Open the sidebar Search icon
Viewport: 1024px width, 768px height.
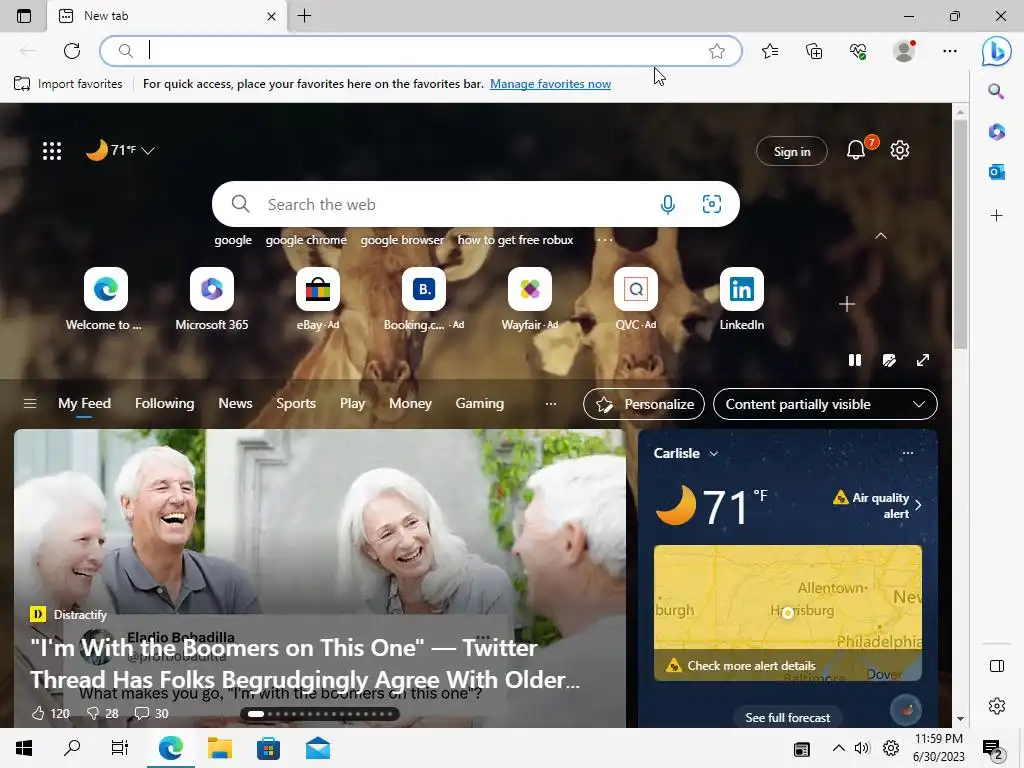(996, 91)
